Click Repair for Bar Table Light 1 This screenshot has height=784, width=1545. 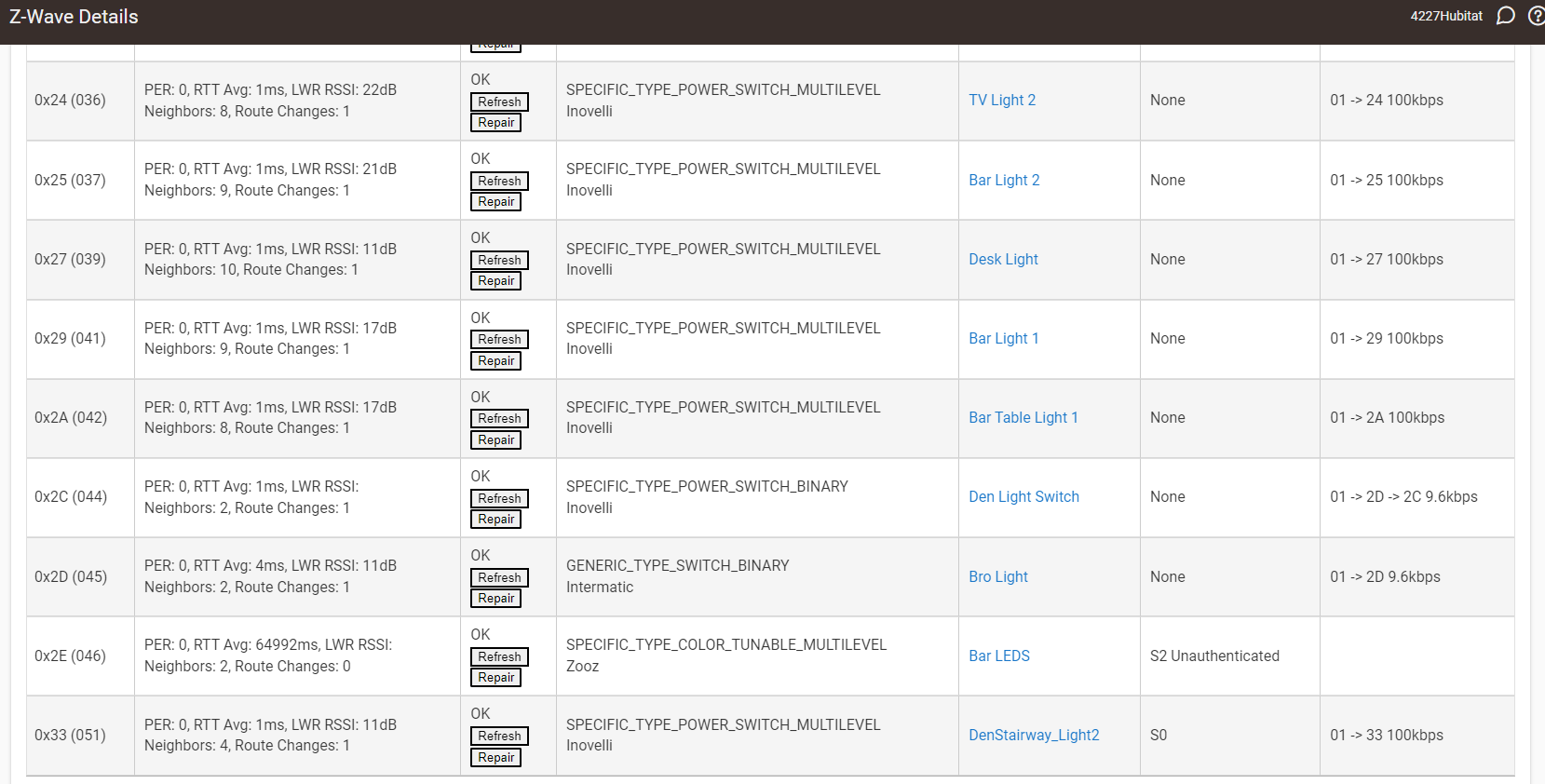pos(495,439)
